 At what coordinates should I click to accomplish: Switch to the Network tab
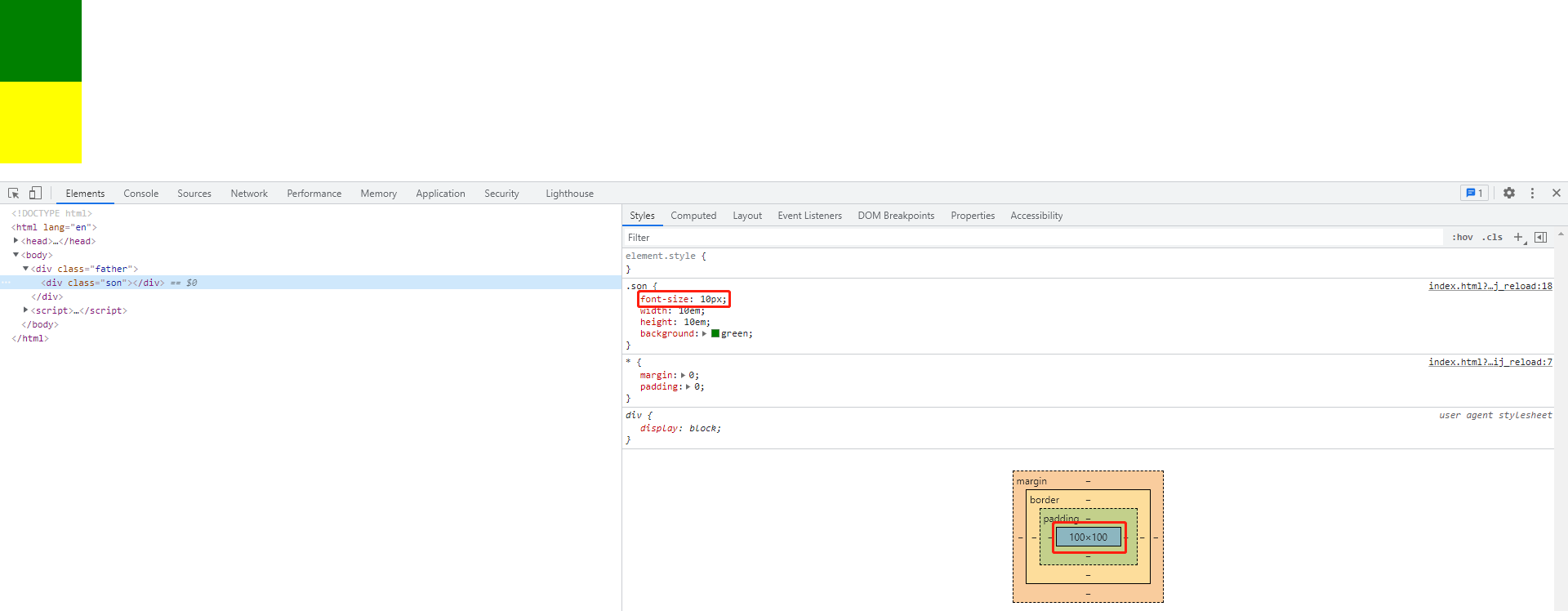(249, 194)
